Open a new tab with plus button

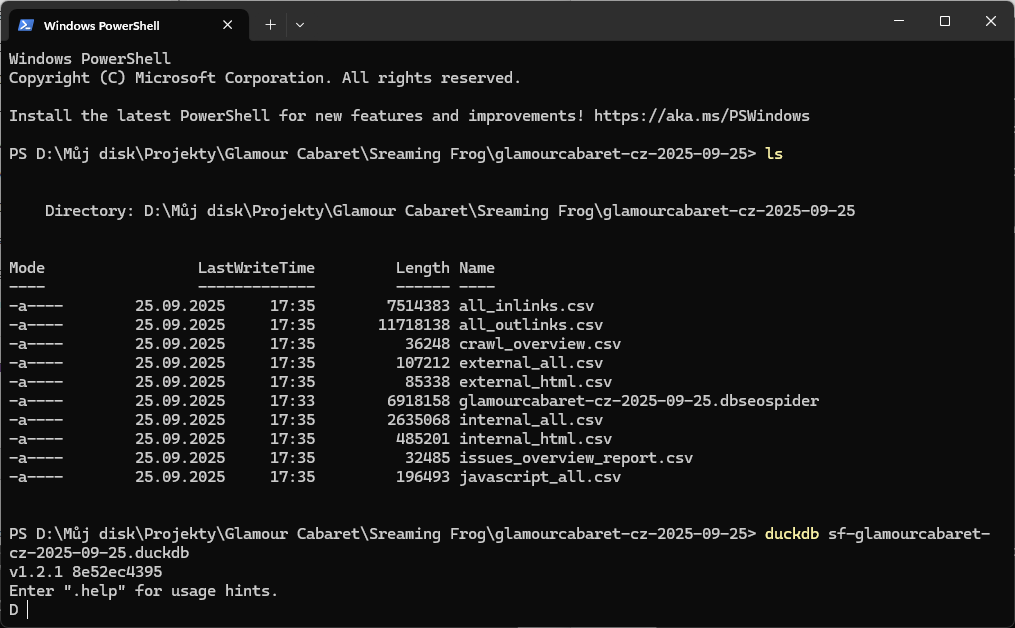(x=270, y=25)
